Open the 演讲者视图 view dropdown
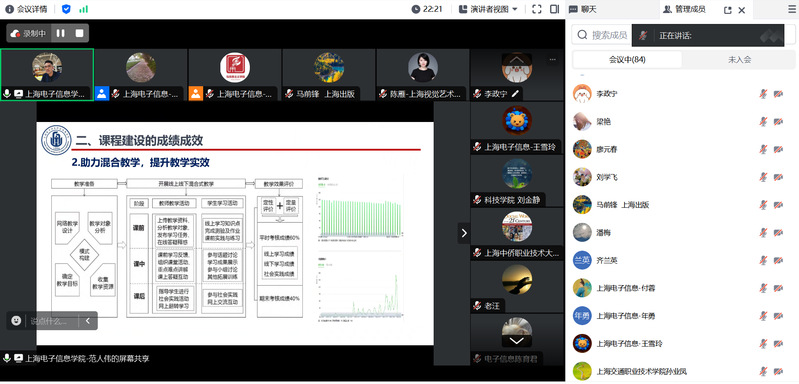 [488, 9]
